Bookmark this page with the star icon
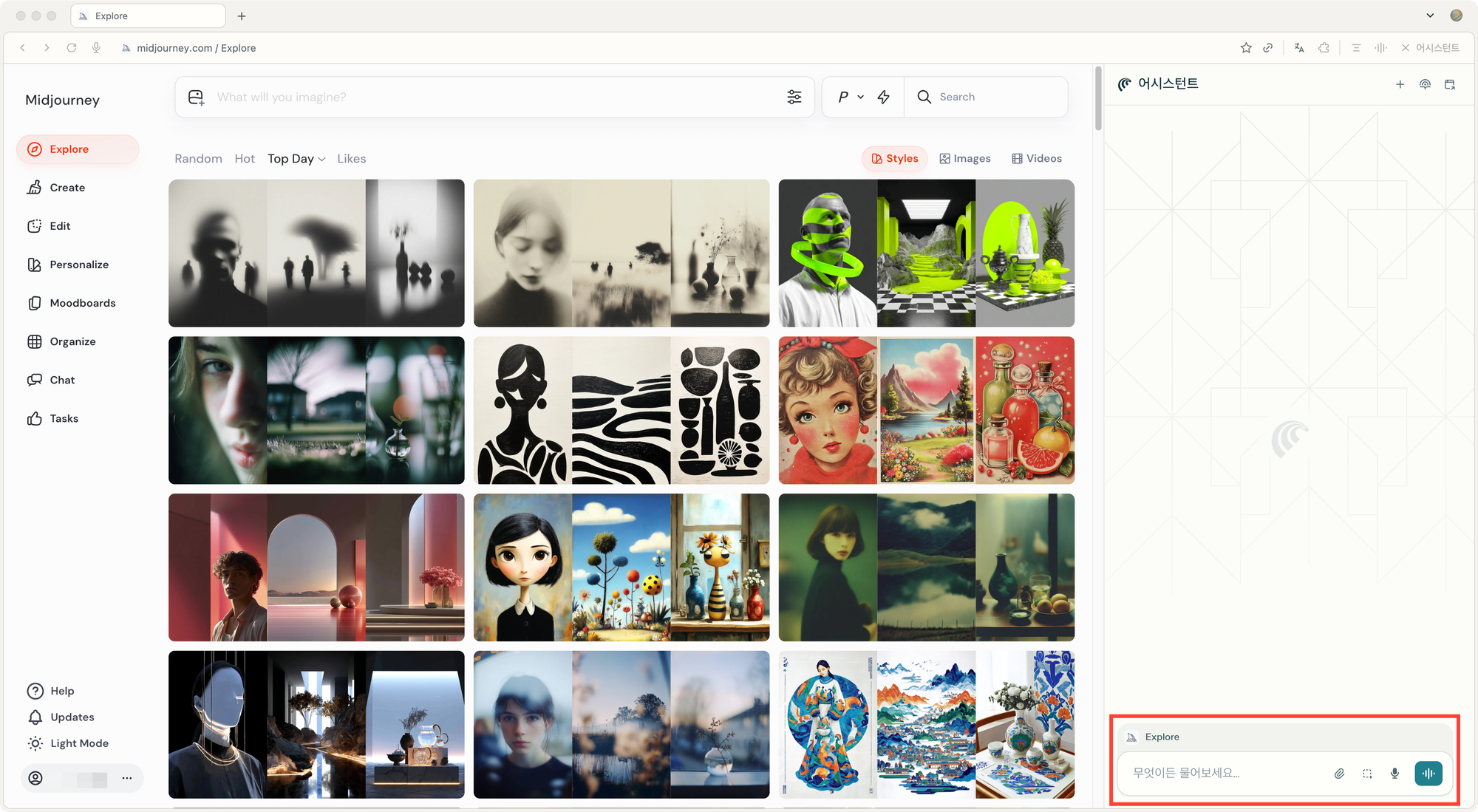 coord(1246,48)
